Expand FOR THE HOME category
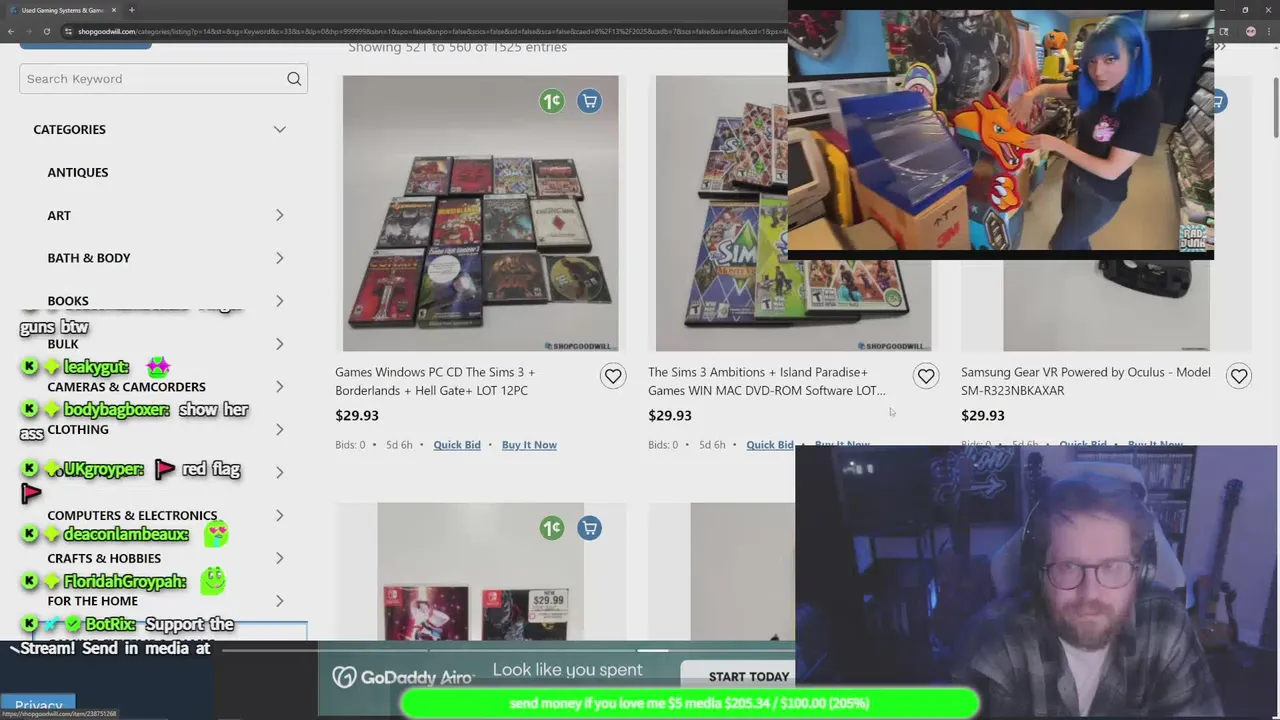Screen dimensions: 1280x720 280,601
